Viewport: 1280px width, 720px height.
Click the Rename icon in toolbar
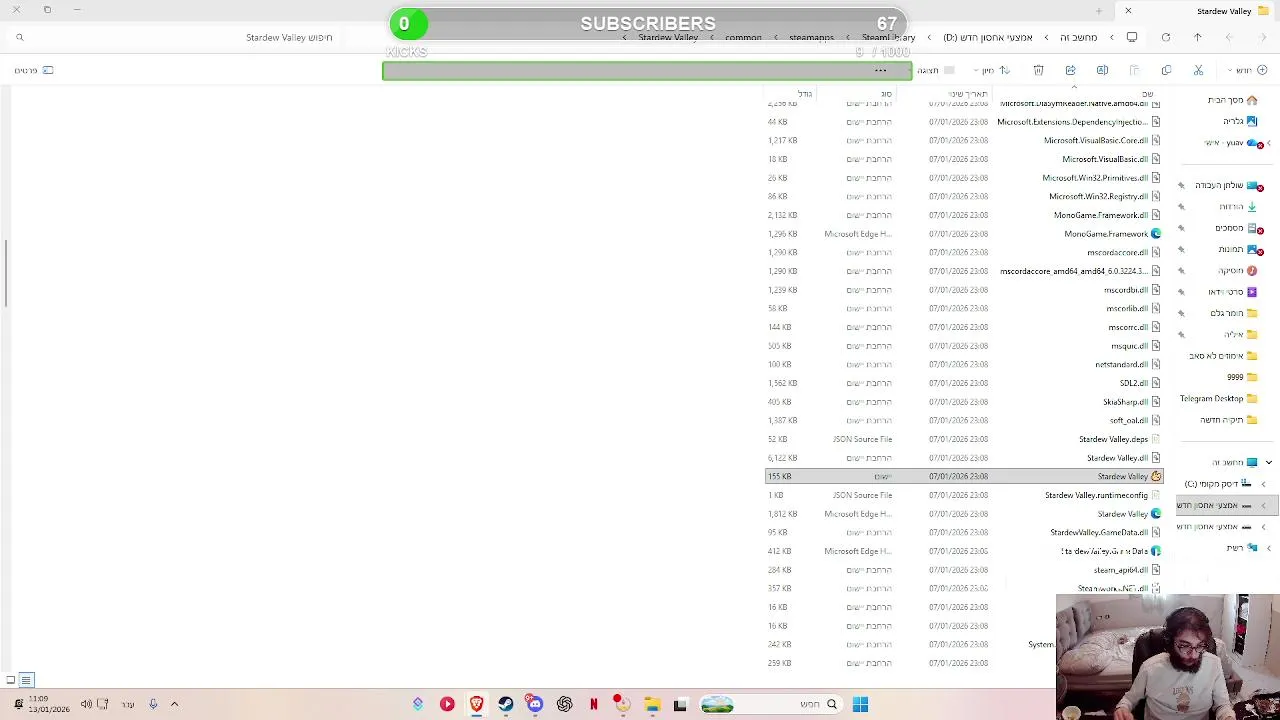click(1102, 70)
